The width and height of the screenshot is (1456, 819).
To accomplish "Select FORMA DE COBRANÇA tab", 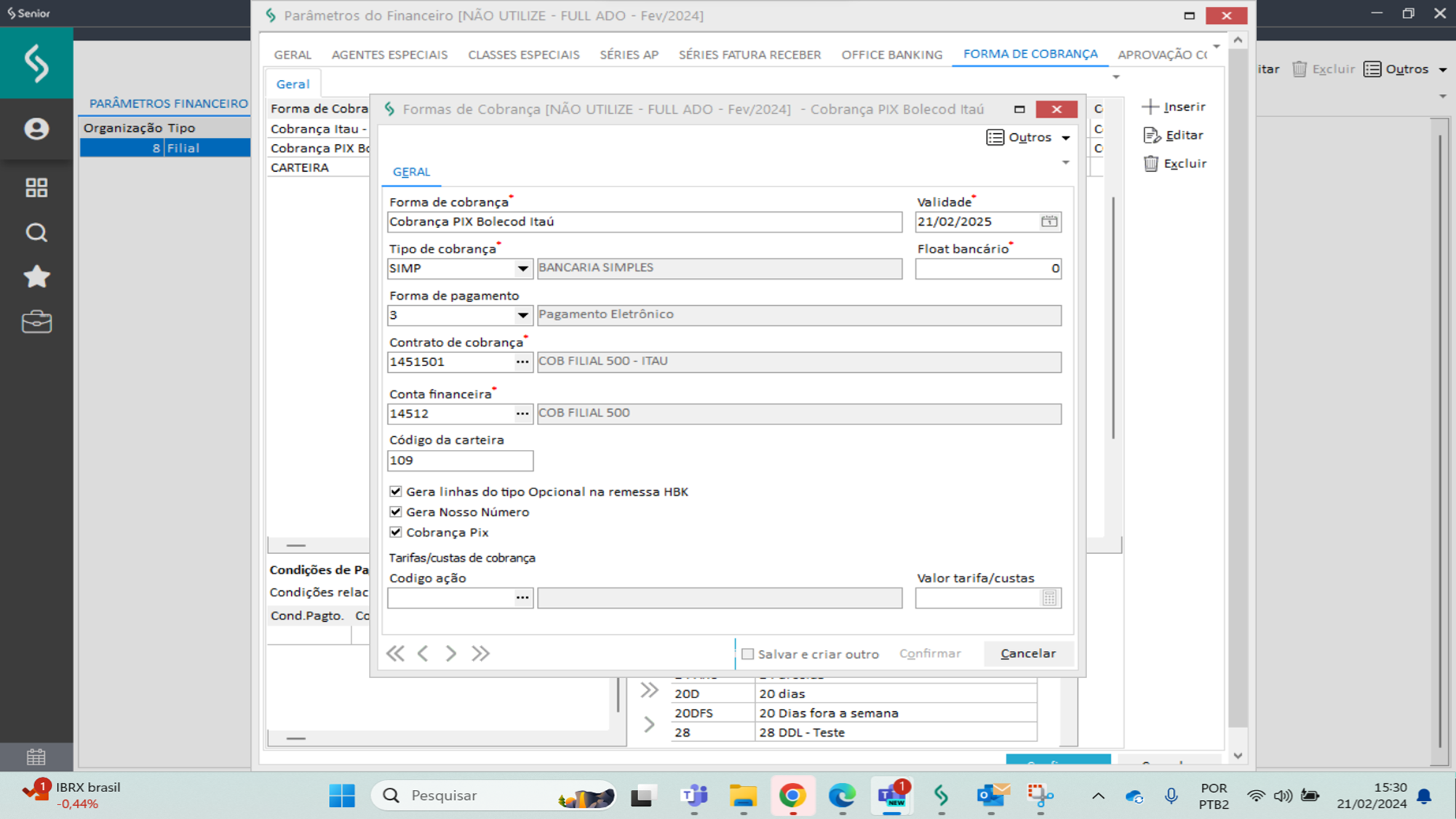I will [1030, 54].
